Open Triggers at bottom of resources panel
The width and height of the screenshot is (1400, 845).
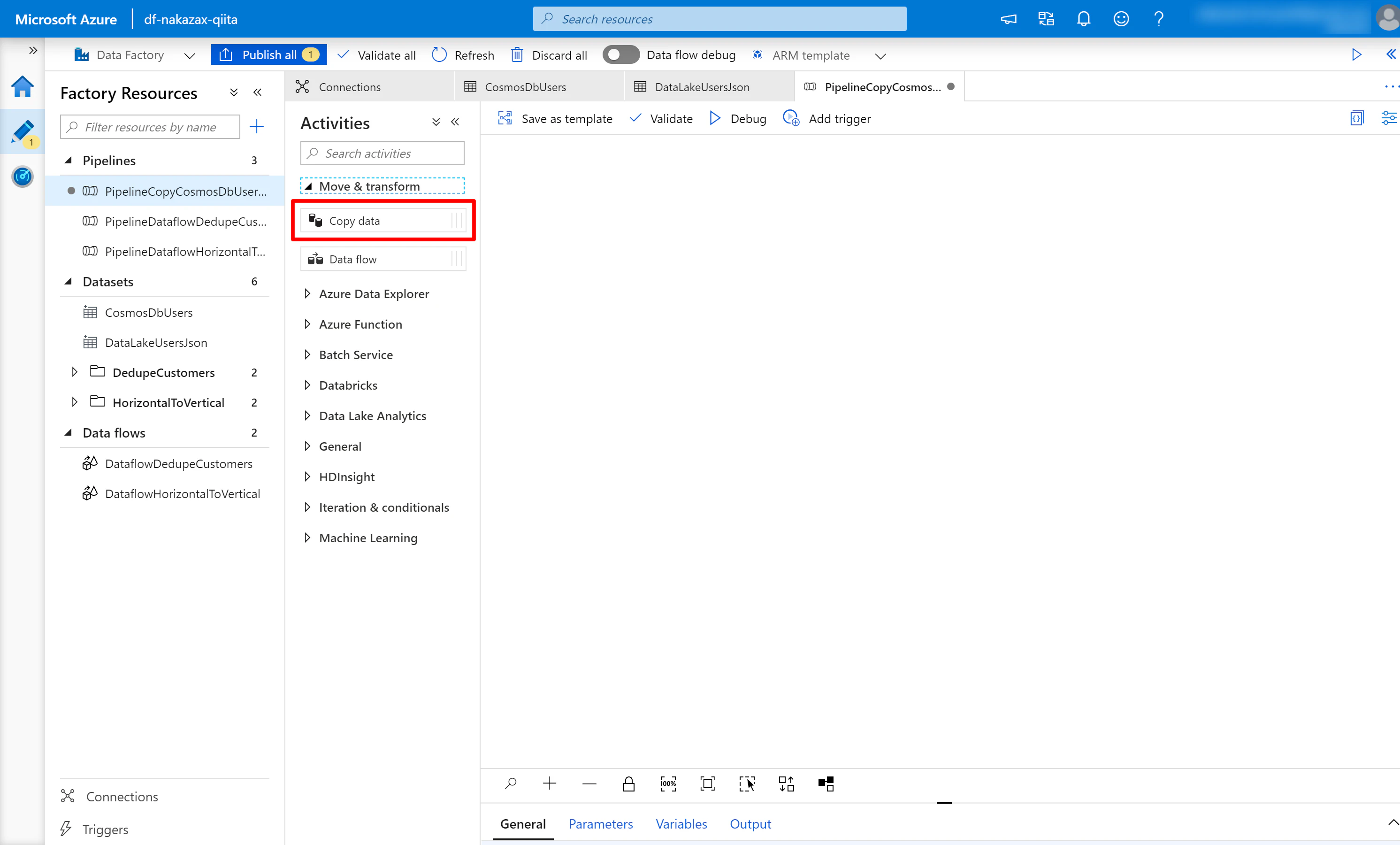point(94,830)
